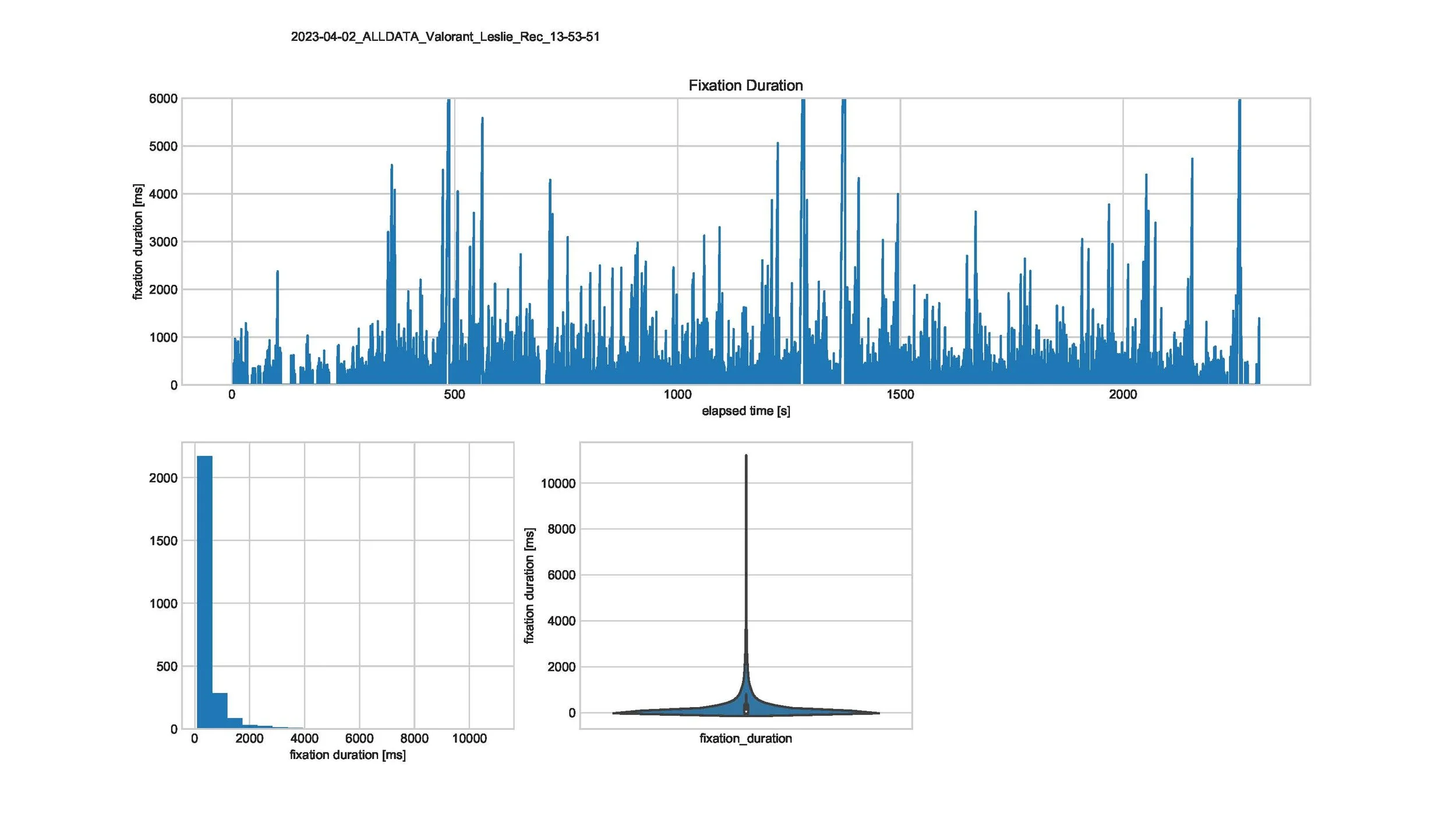Click the 500 tick on elapsed time axis
The width and height of the screenshot is (1456, 819).
pyautogui.click(x=454, y=394)
